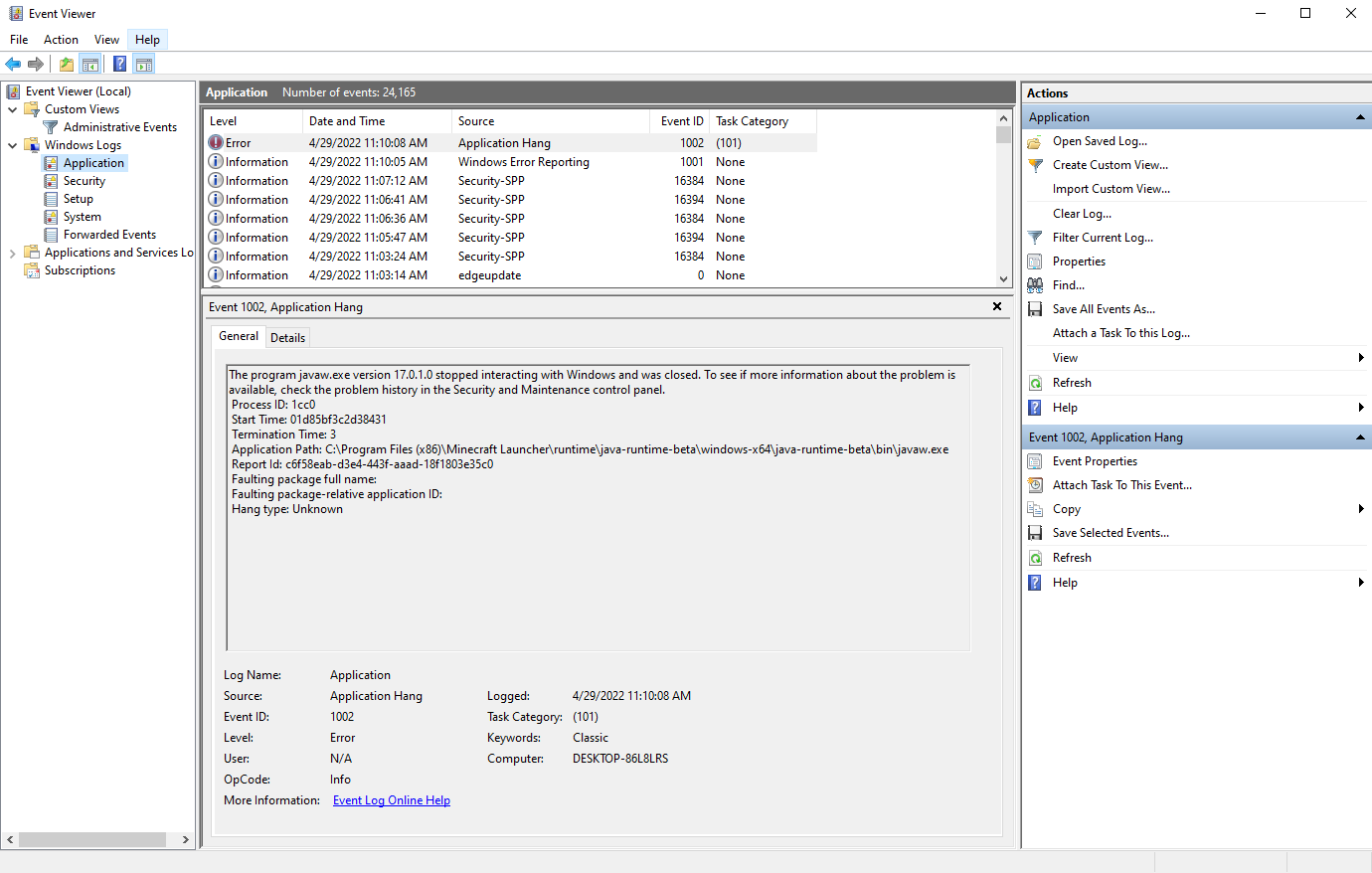Click the Open Saved Log folder icon
This screenshot has height=873, width=1372.
pos(1035,141)
